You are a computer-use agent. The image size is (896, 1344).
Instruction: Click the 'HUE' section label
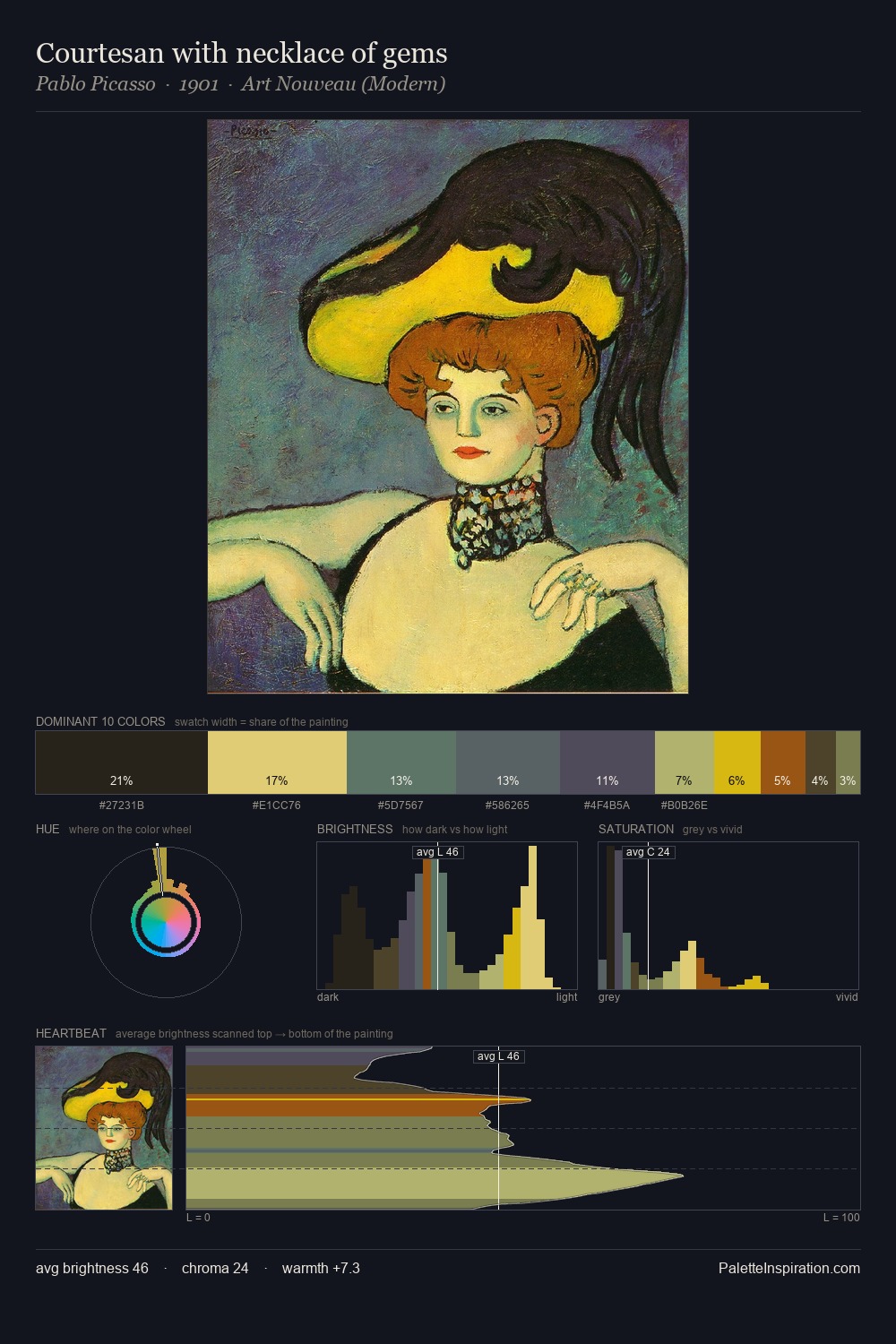[47, 829]
